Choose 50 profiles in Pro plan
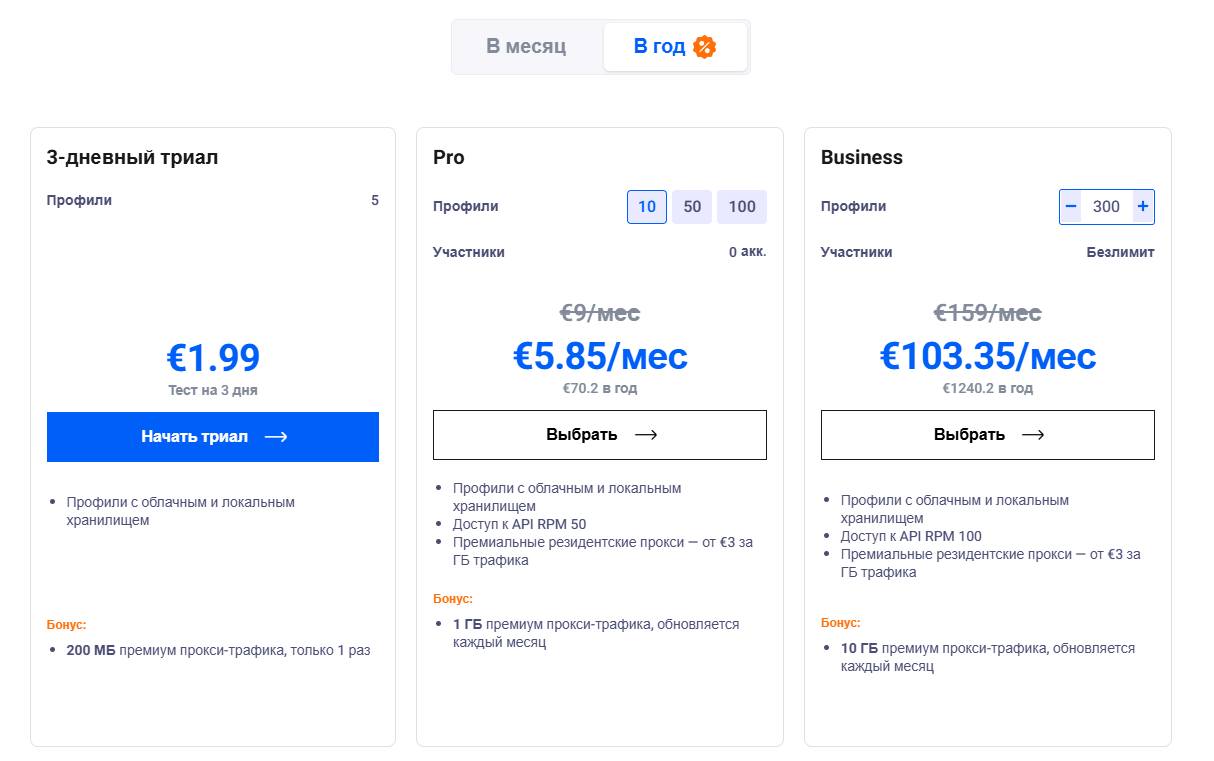The width and height of the screenshot is (1214, 761). (692, 207)
